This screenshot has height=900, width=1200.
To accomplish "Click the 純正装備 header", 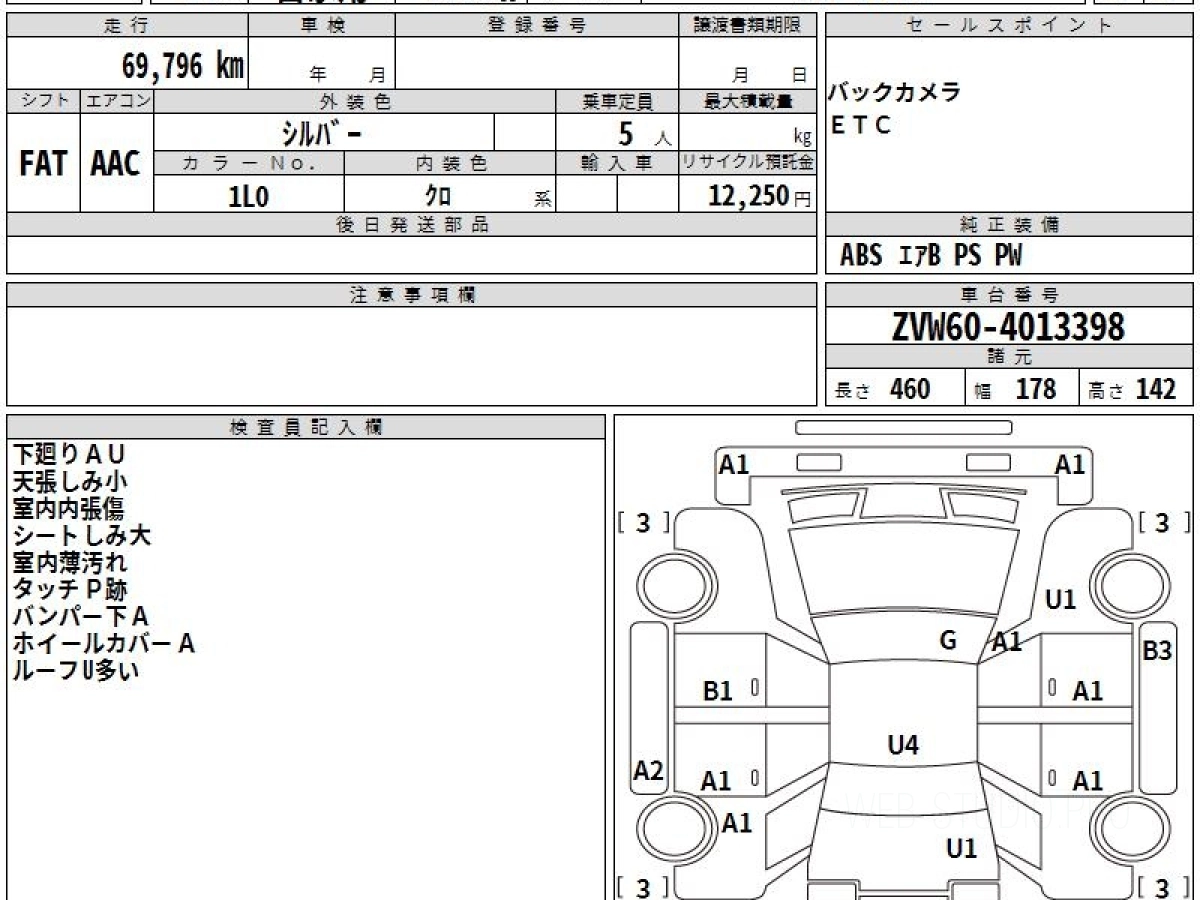I will point(1010,225).
